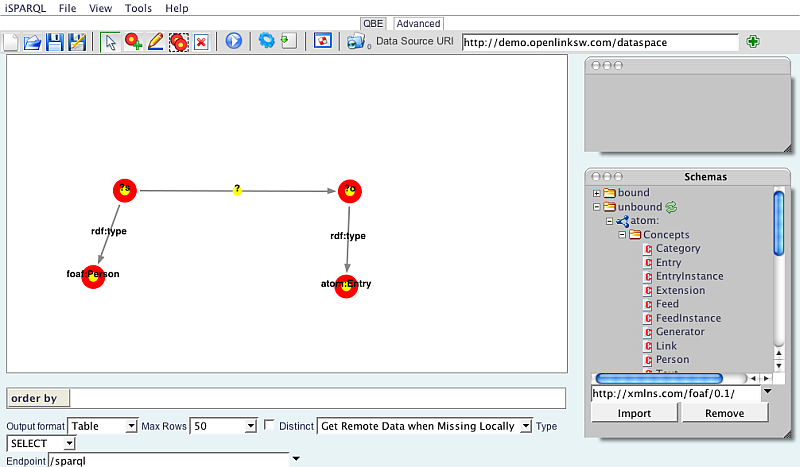Click the Schemas scroll up arrow

[x=779, y=353]
